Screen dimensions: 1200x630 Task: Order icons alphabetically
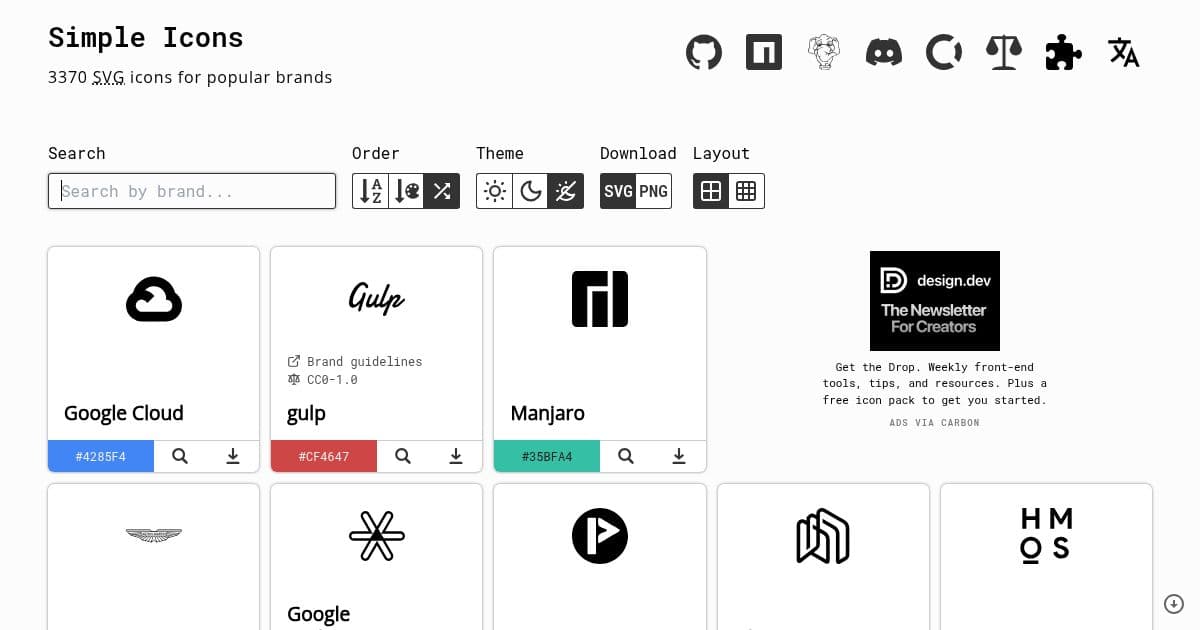370,191
